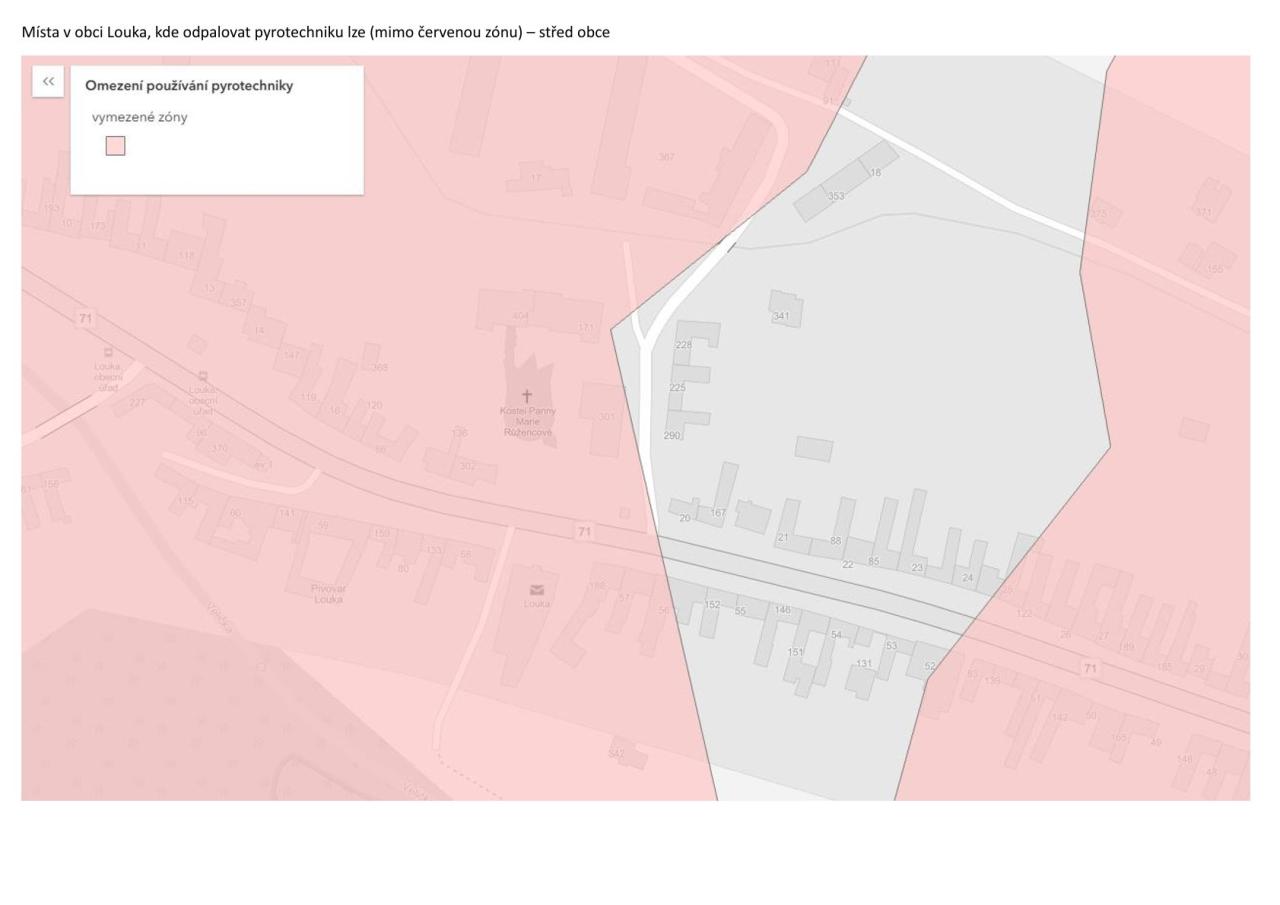Select building number 341 on the map

point(781,316)
